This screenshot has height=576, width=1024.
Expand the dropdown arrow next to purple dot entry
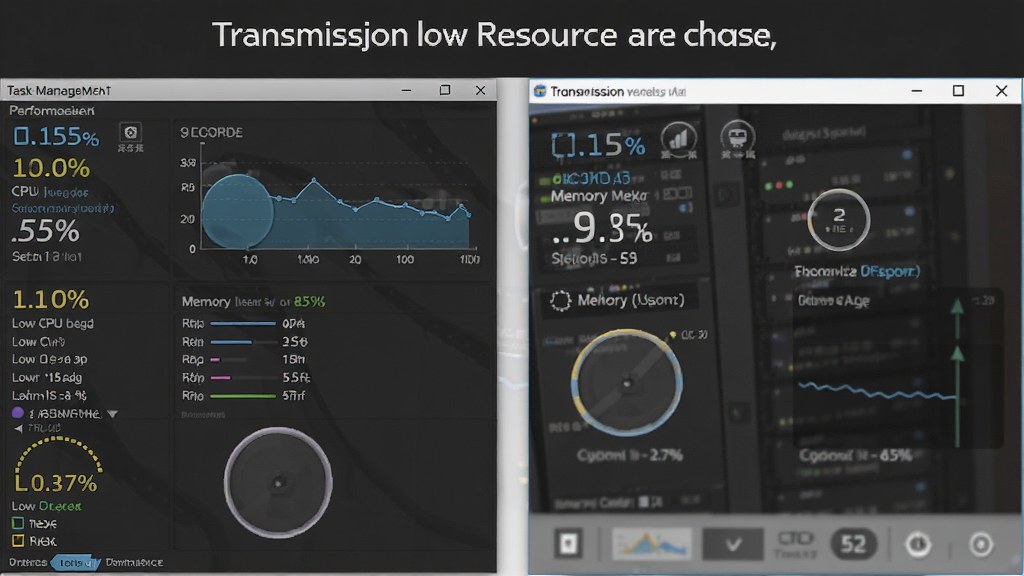(112, 414)
